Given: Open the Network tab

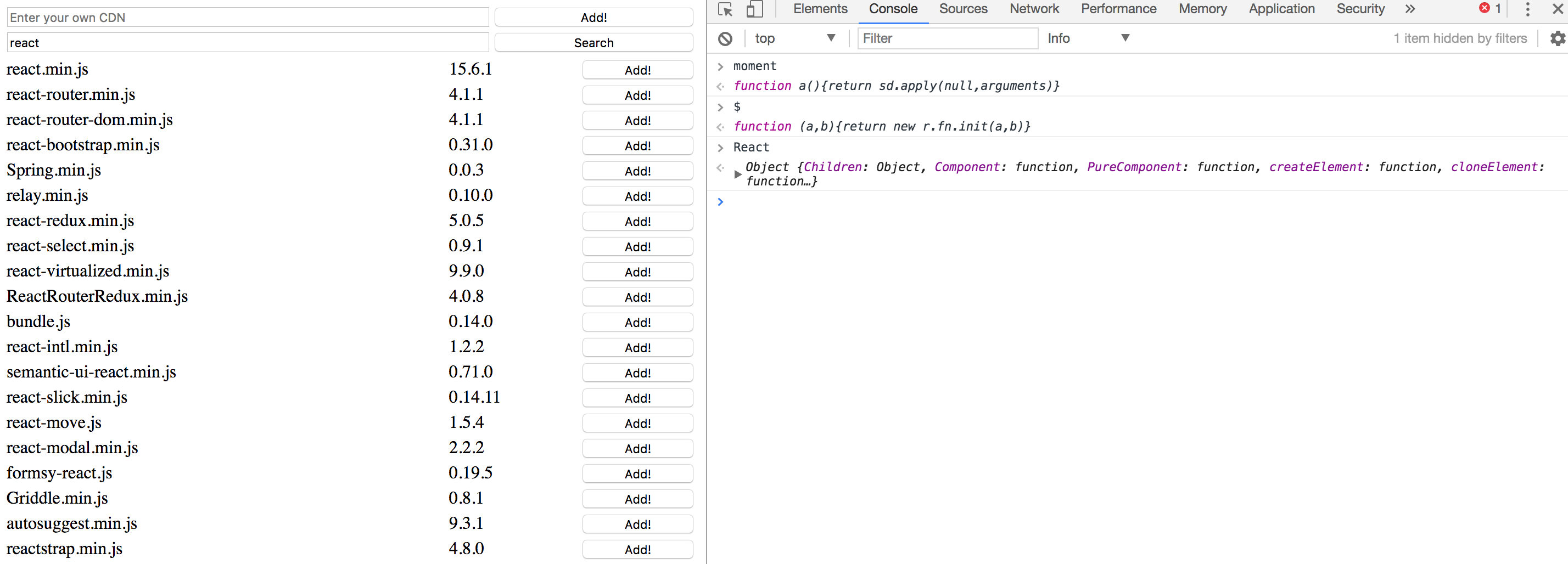Looking at the screenshot, I should tap(1034, 9).
